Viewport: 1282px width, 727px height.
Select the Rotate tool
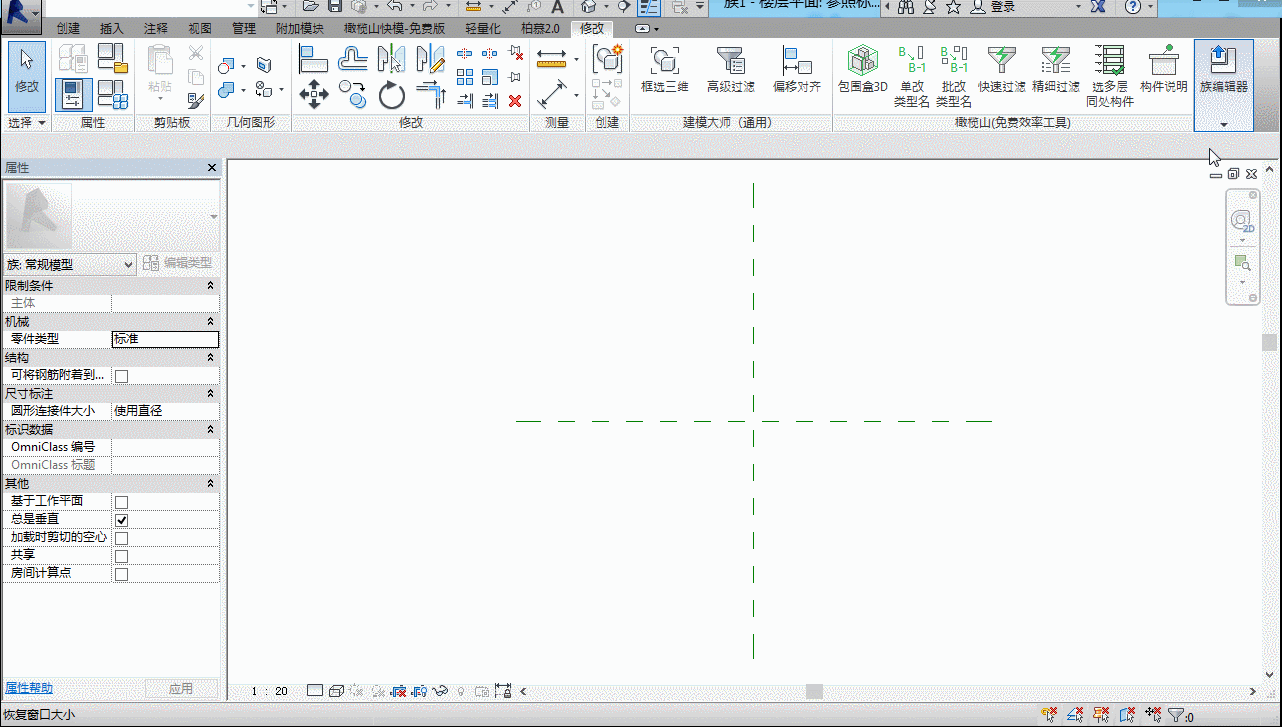[392, 96]
